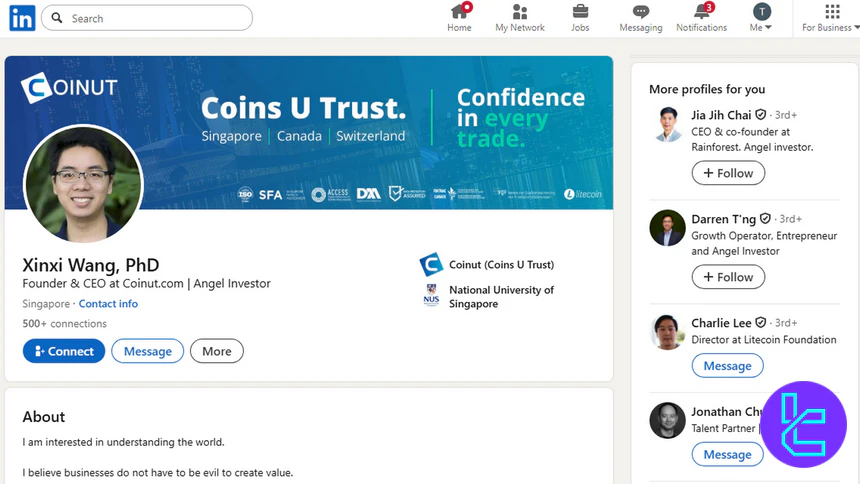Go to the Home tab

click(x=459, y=18)
